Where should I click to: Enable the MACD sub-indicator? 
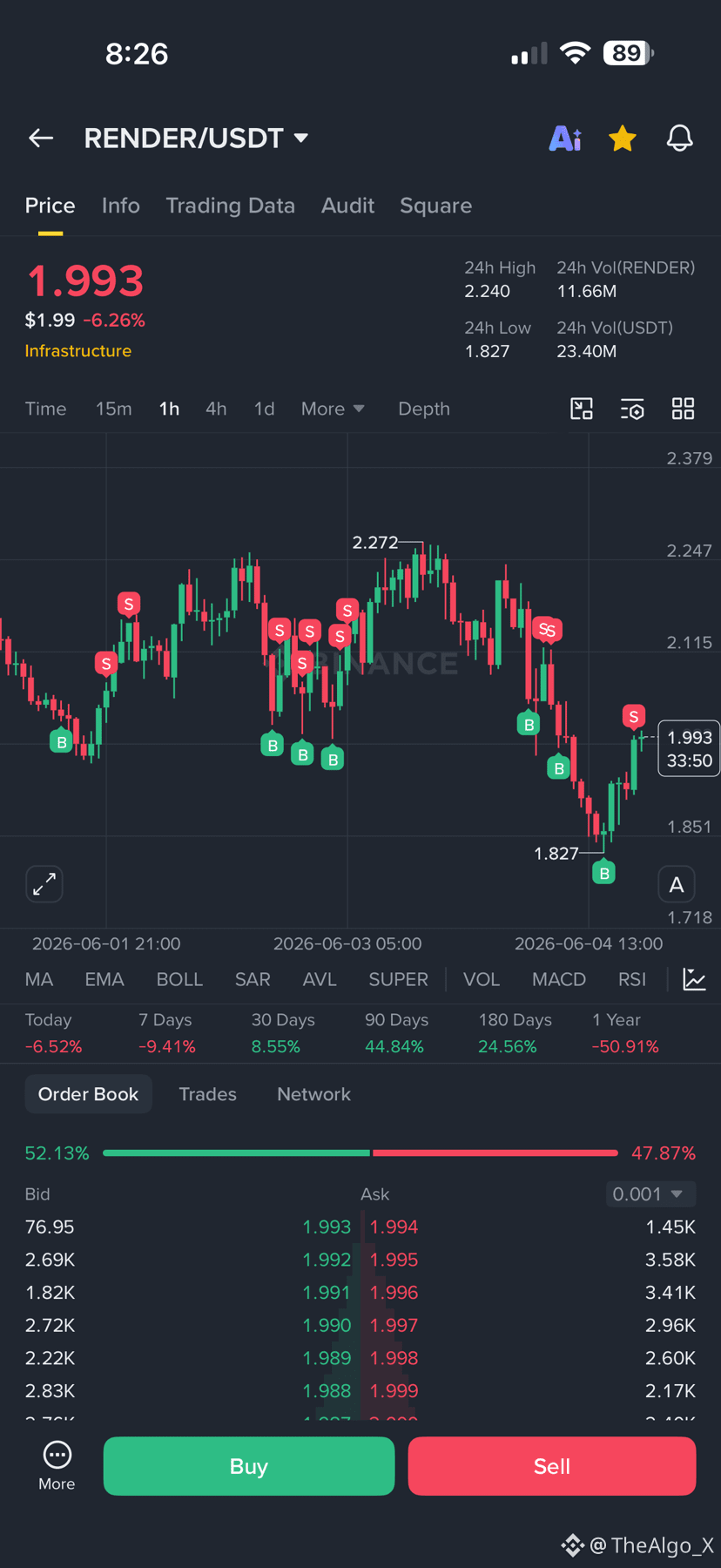pos(559,979)
